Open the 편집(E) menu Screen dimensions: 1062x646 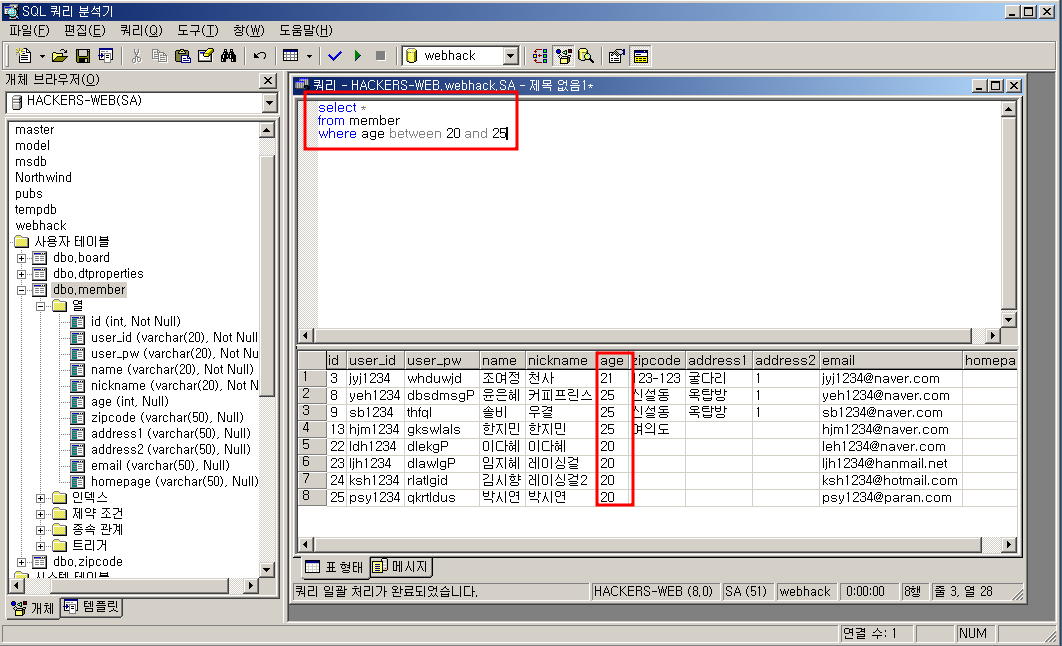(85, 30)
